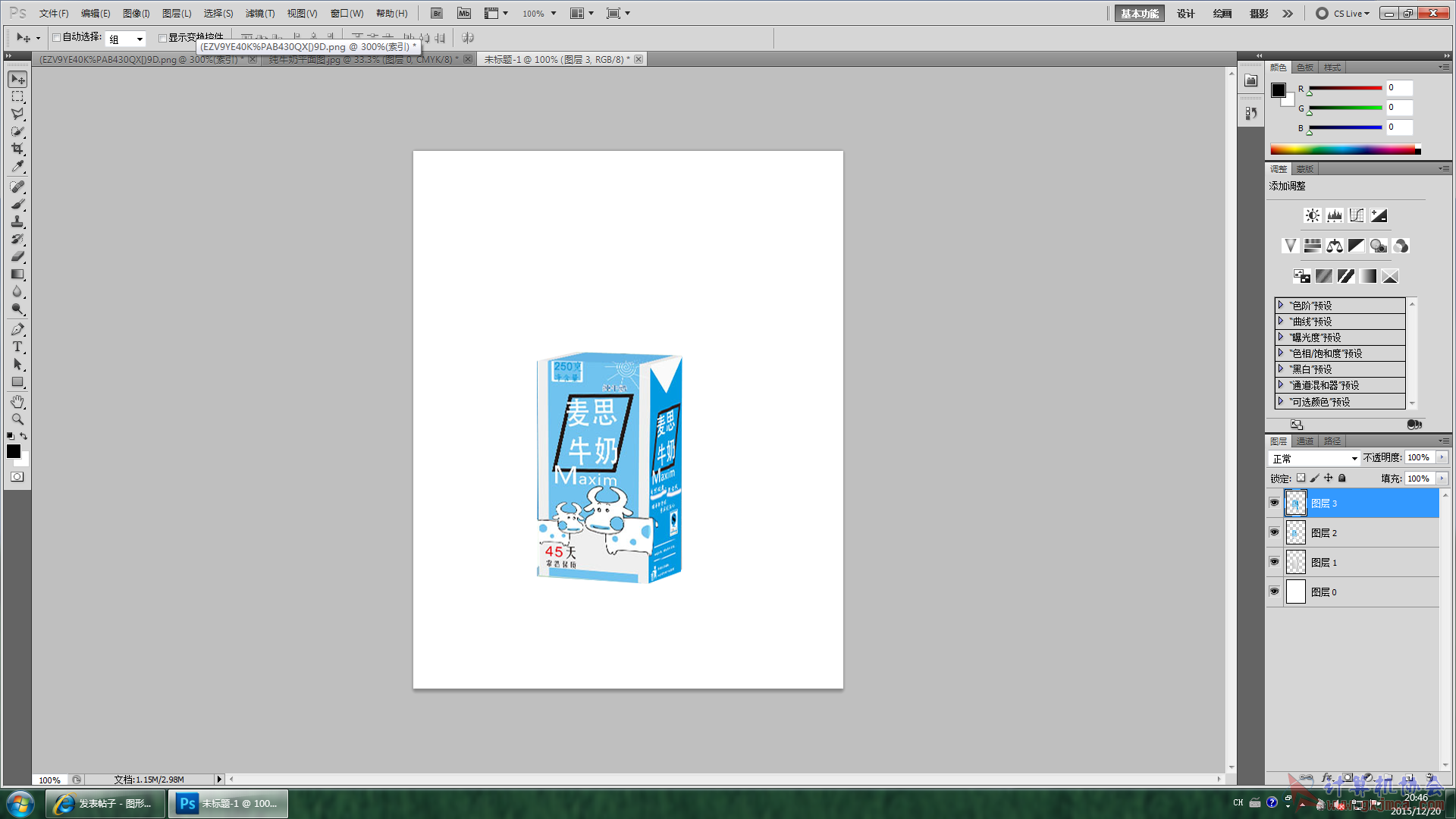Switch to the 路径 tab

coord(1332,441)
